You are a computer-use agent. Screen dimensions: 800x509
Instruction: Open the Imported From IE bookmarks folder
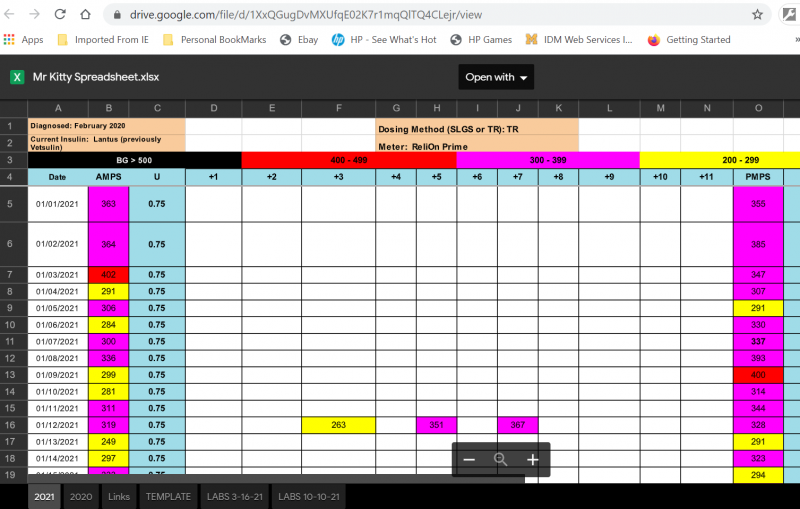[102, 40]
